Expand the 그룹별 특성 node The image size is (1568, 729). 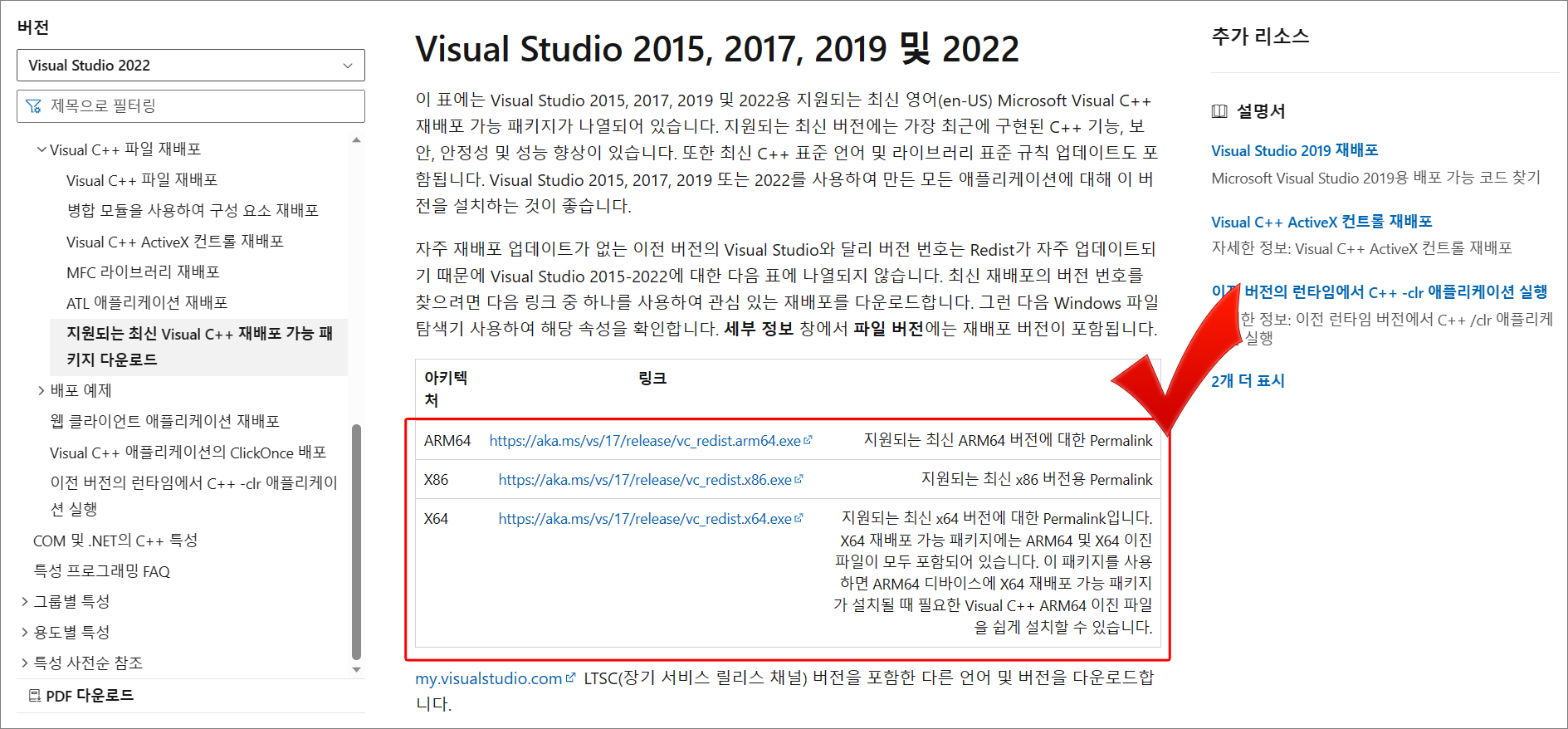(24, 601)
